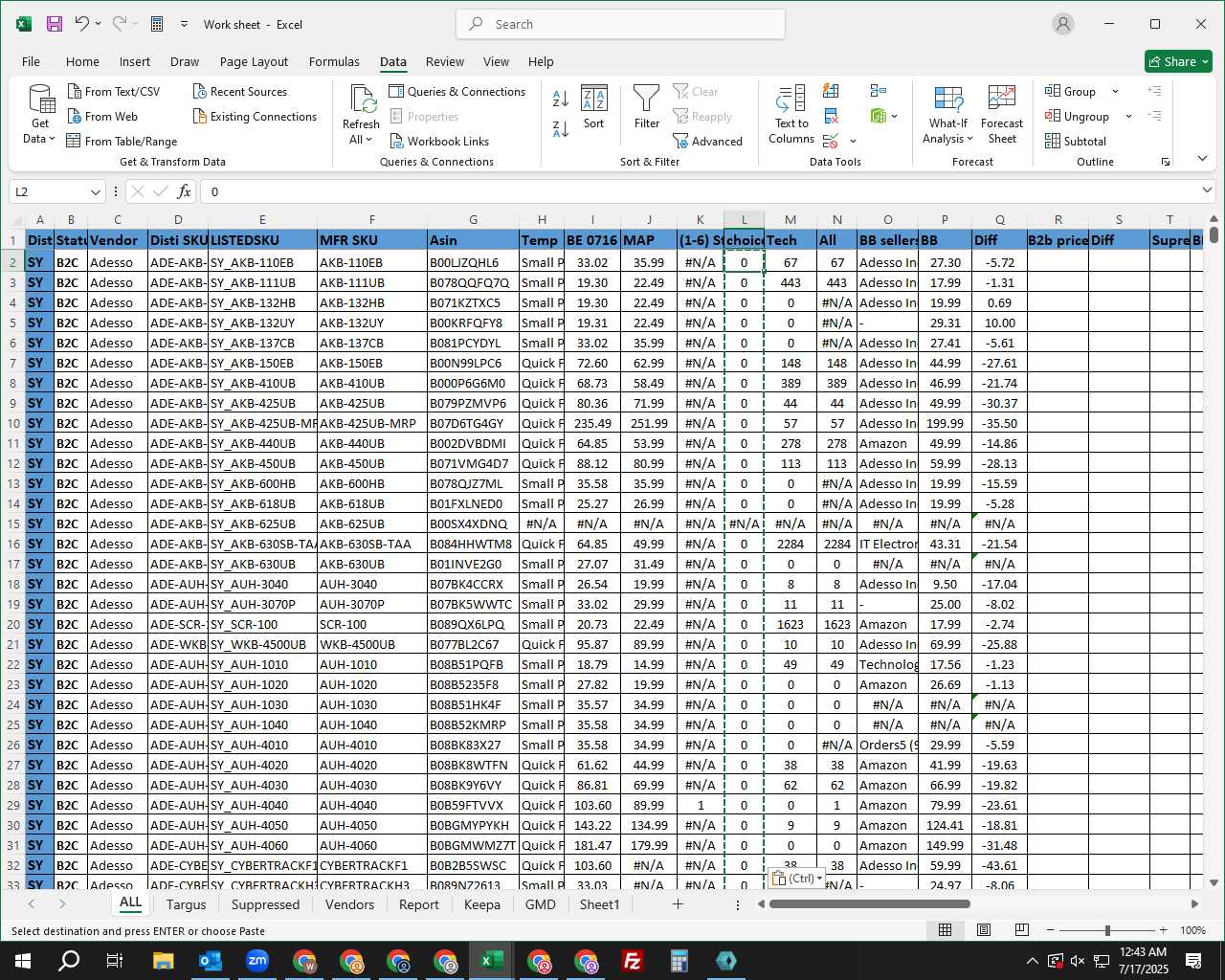This screenshot has height=980, width=1225.
Task: Open Advanced filter options
Action: tap(708, 141)
